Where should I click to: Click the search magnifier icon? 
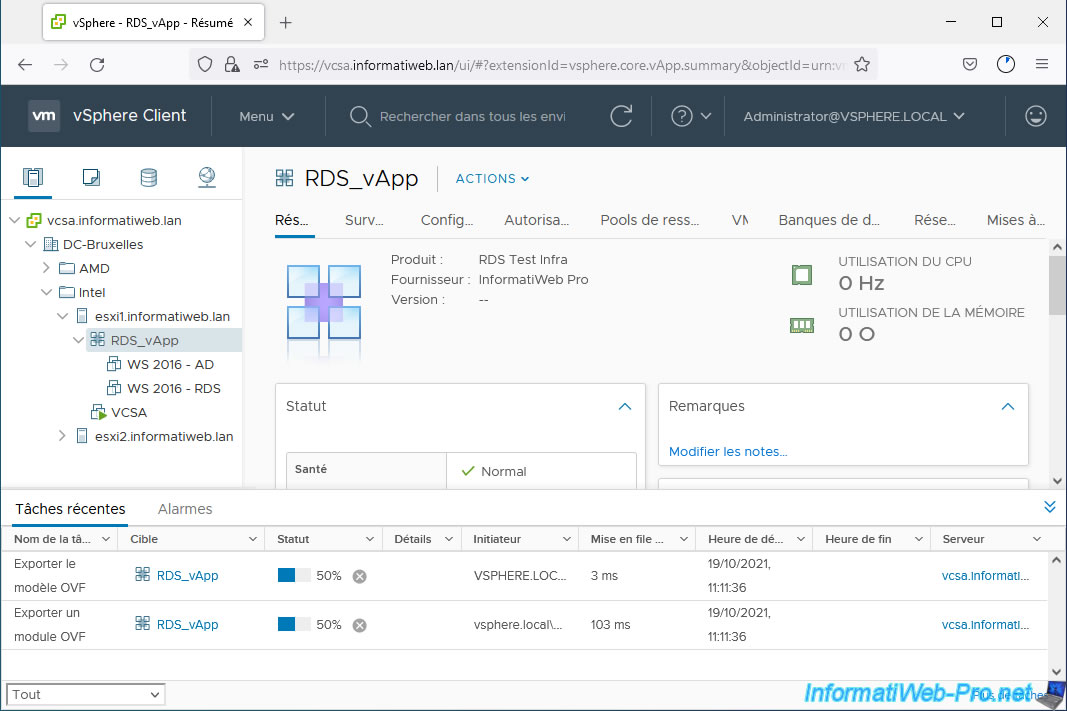360,116
